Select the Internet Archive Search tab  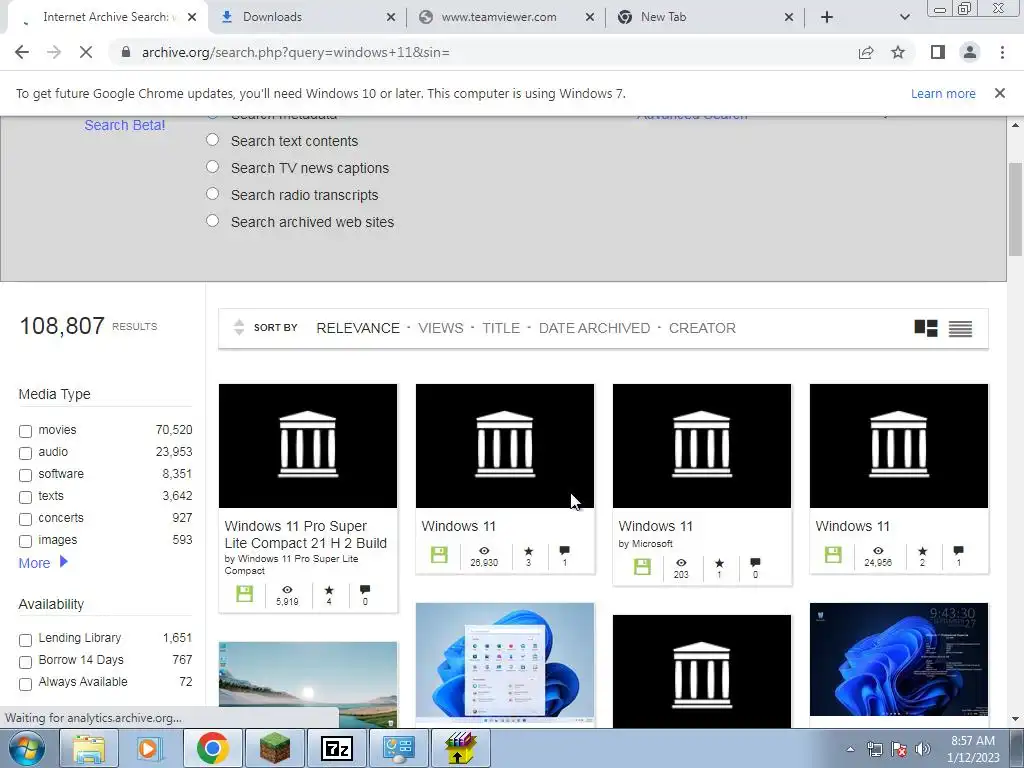[x=108, y=17]
